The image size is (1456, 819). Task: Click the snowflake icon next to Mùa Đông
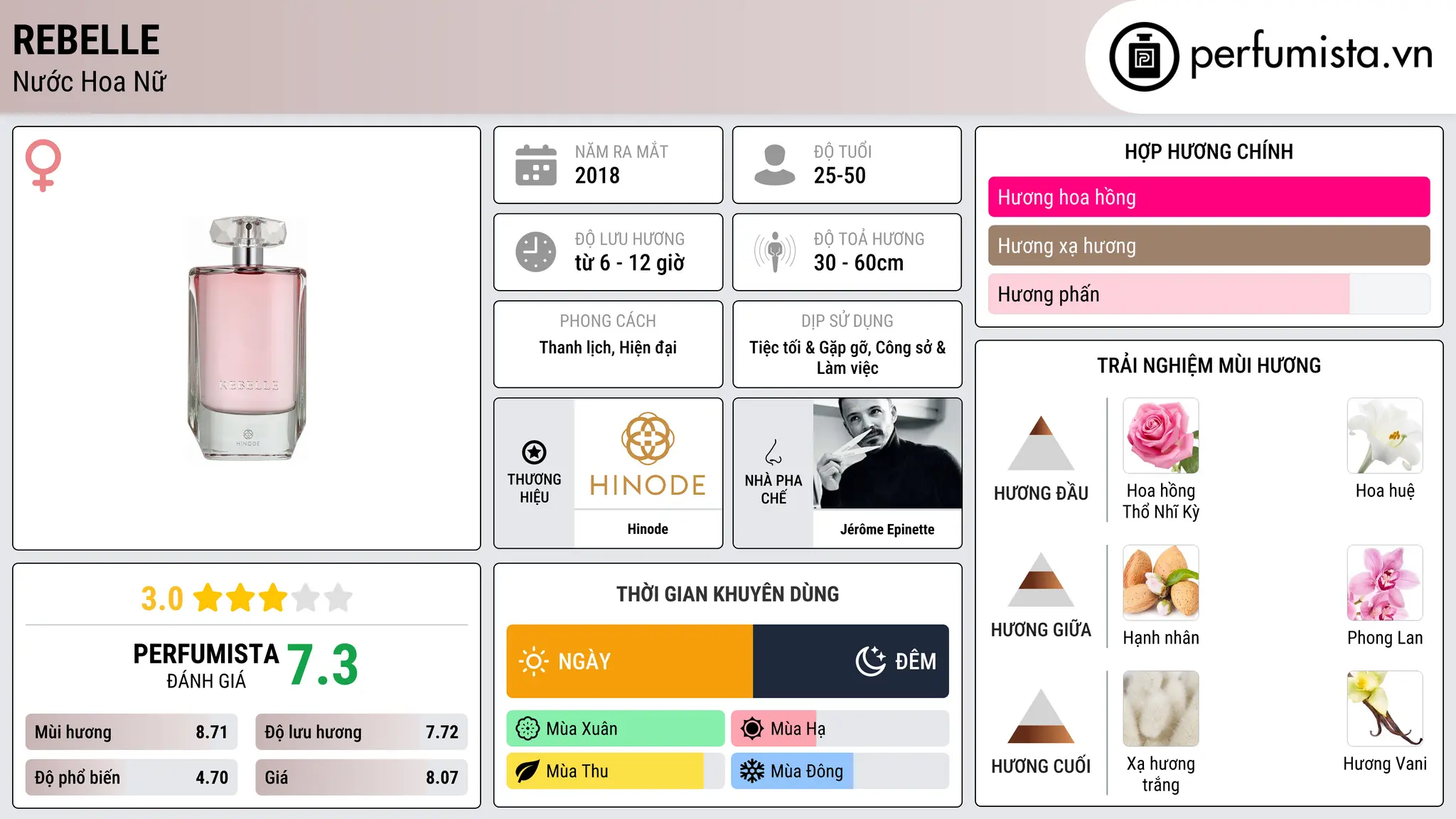(752, 771)
